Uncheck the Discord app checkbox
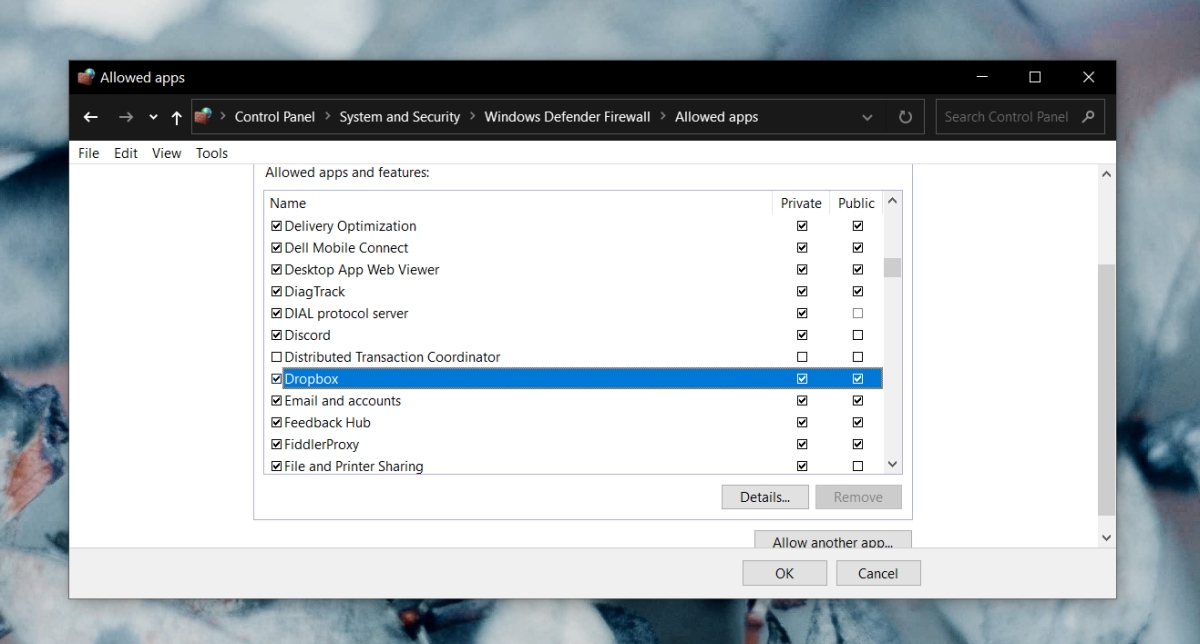Screen dimensions: 1200x644 point(277,335)
